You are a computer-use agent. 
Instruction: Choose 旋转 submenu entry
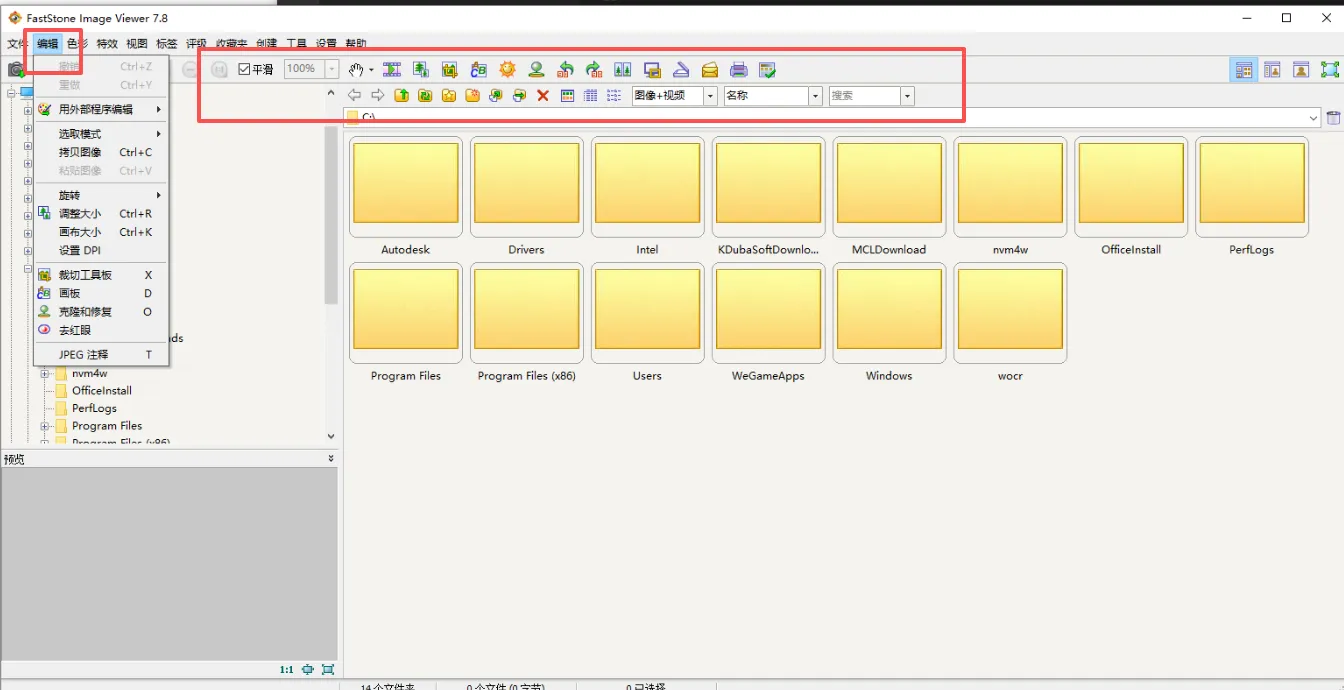pyautogui.click(x=101, y=195)
